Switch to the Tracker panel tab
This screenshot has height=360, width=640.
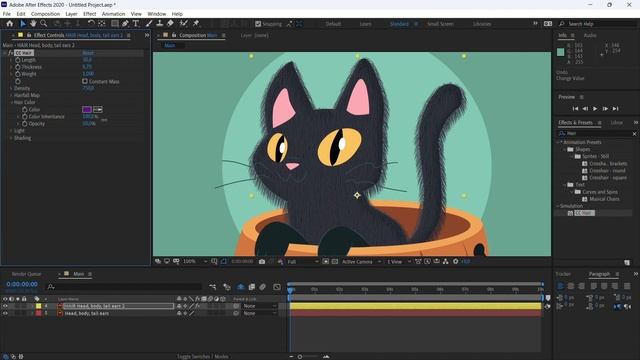(563, 274)
